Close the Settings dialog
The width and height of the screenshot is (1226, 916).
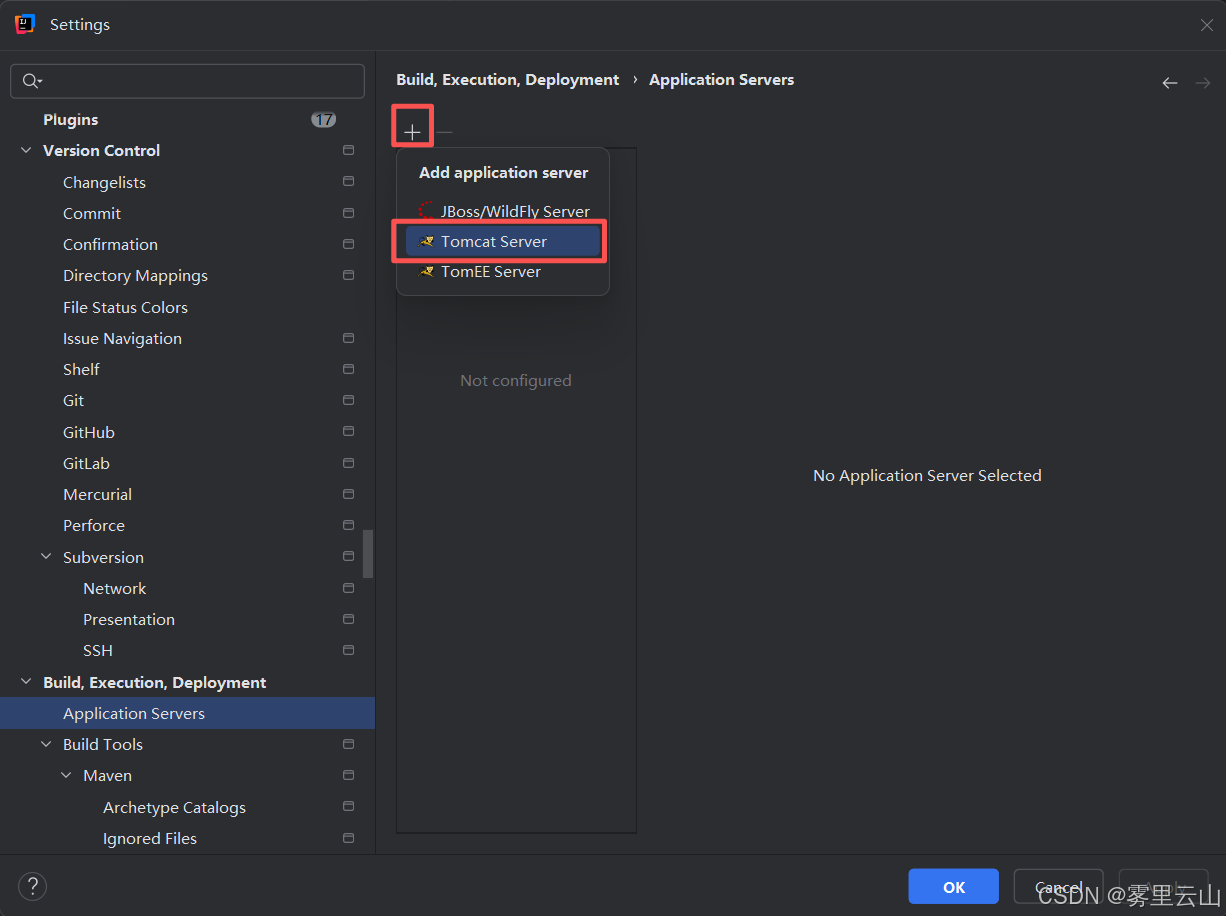[x=1207, y=25]
